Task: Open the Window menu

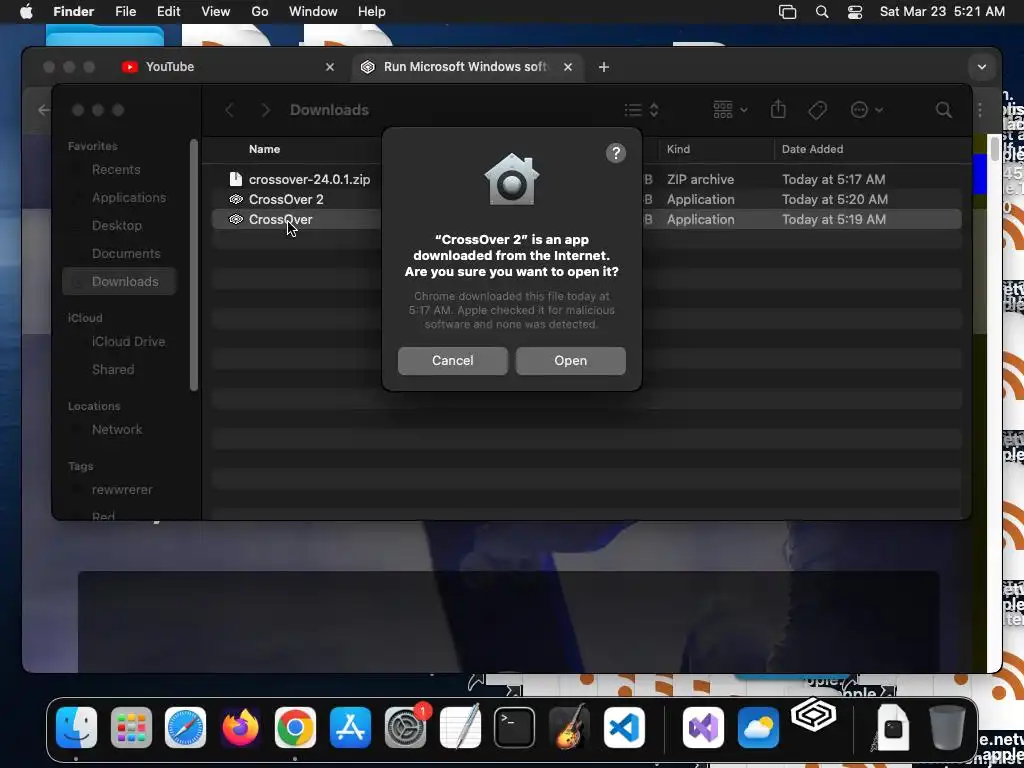Action: 313,12
